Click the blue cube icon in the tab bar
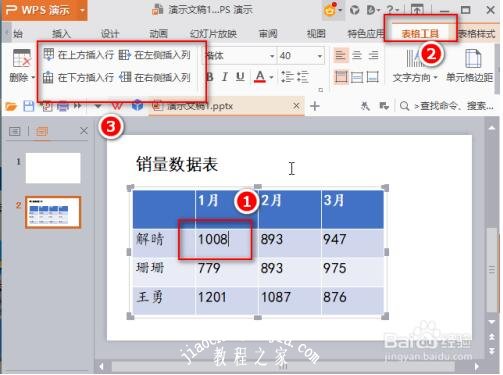Image resolution: width=503 pixels, height=375 pixels. coord(137,106)
